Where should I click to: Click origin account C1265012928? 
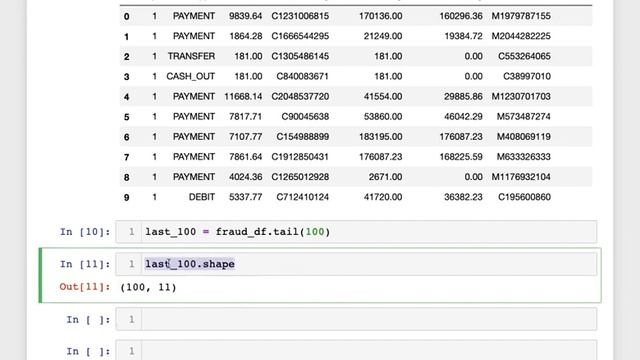[x=300, y=177]
